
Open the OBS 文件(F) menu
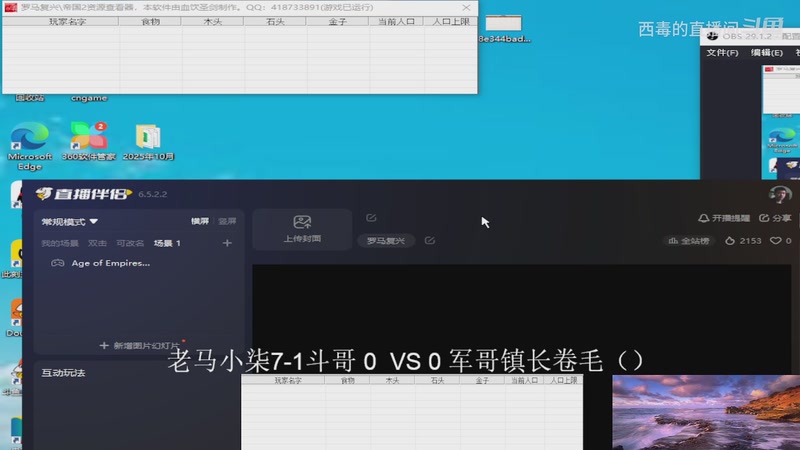point(721,52)
